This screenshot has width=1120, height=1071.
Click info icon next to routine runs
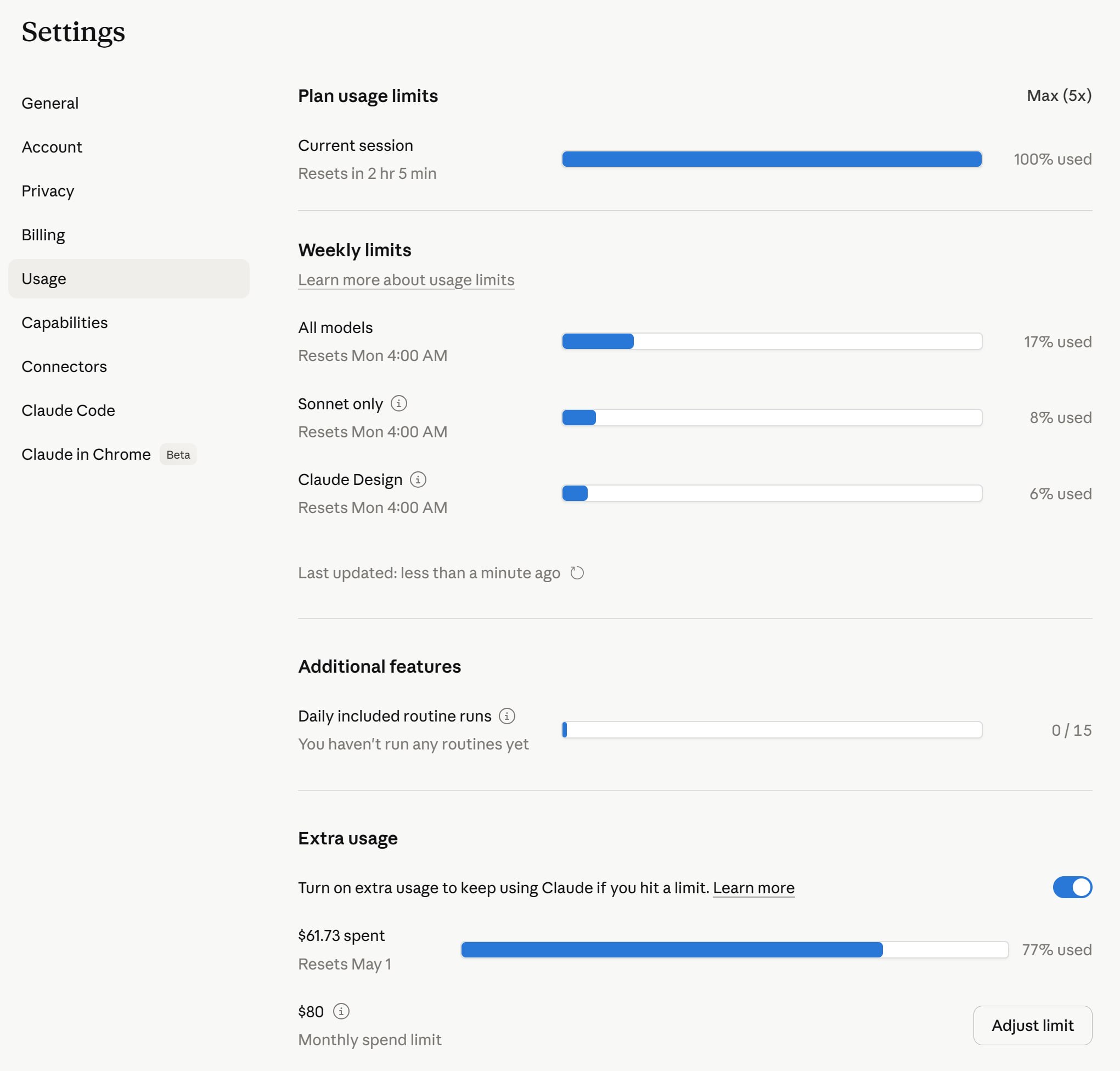(x=506, y=716)
